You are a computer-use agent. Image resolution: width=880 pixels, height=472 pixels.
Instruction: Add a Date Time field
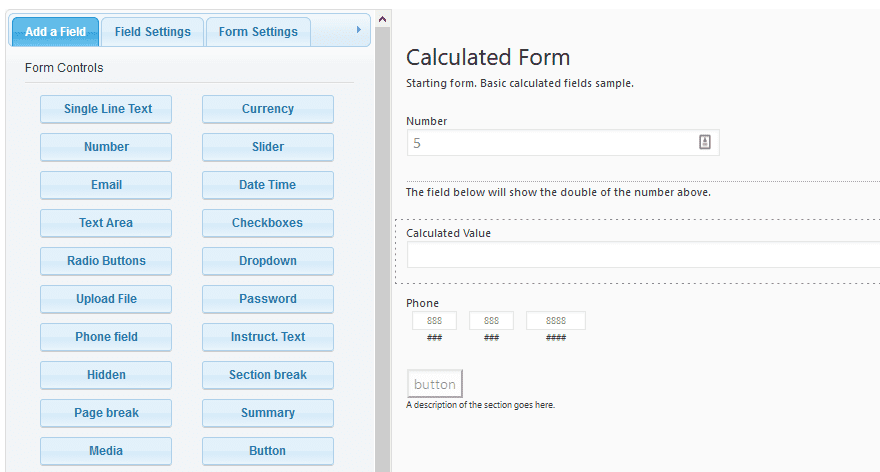click(268, 185)
